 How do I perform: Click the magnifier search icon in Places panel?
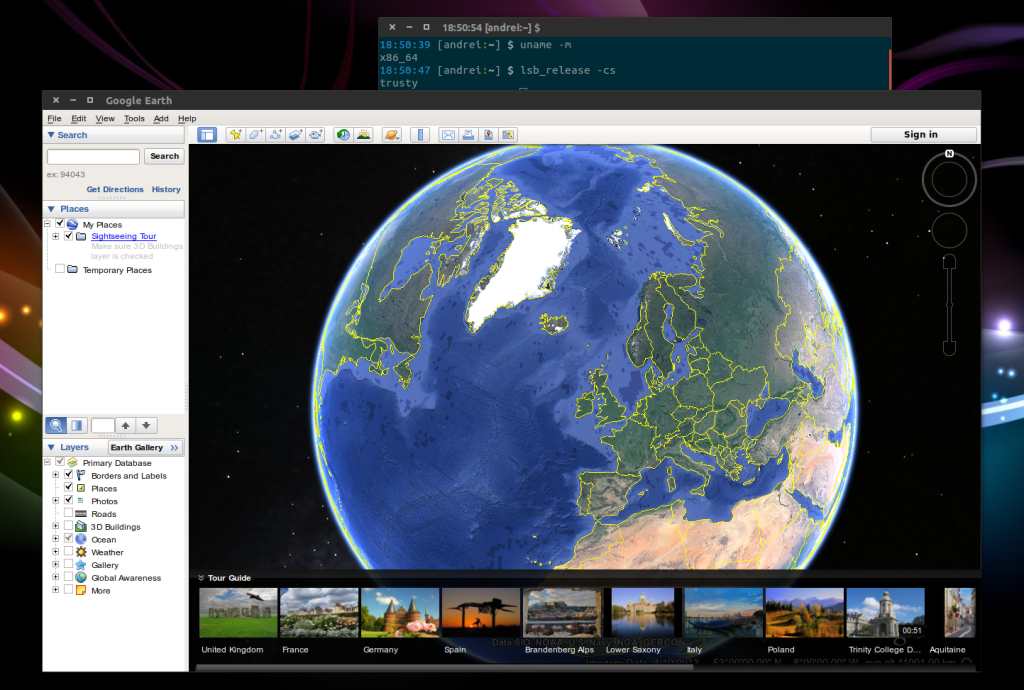56,426
